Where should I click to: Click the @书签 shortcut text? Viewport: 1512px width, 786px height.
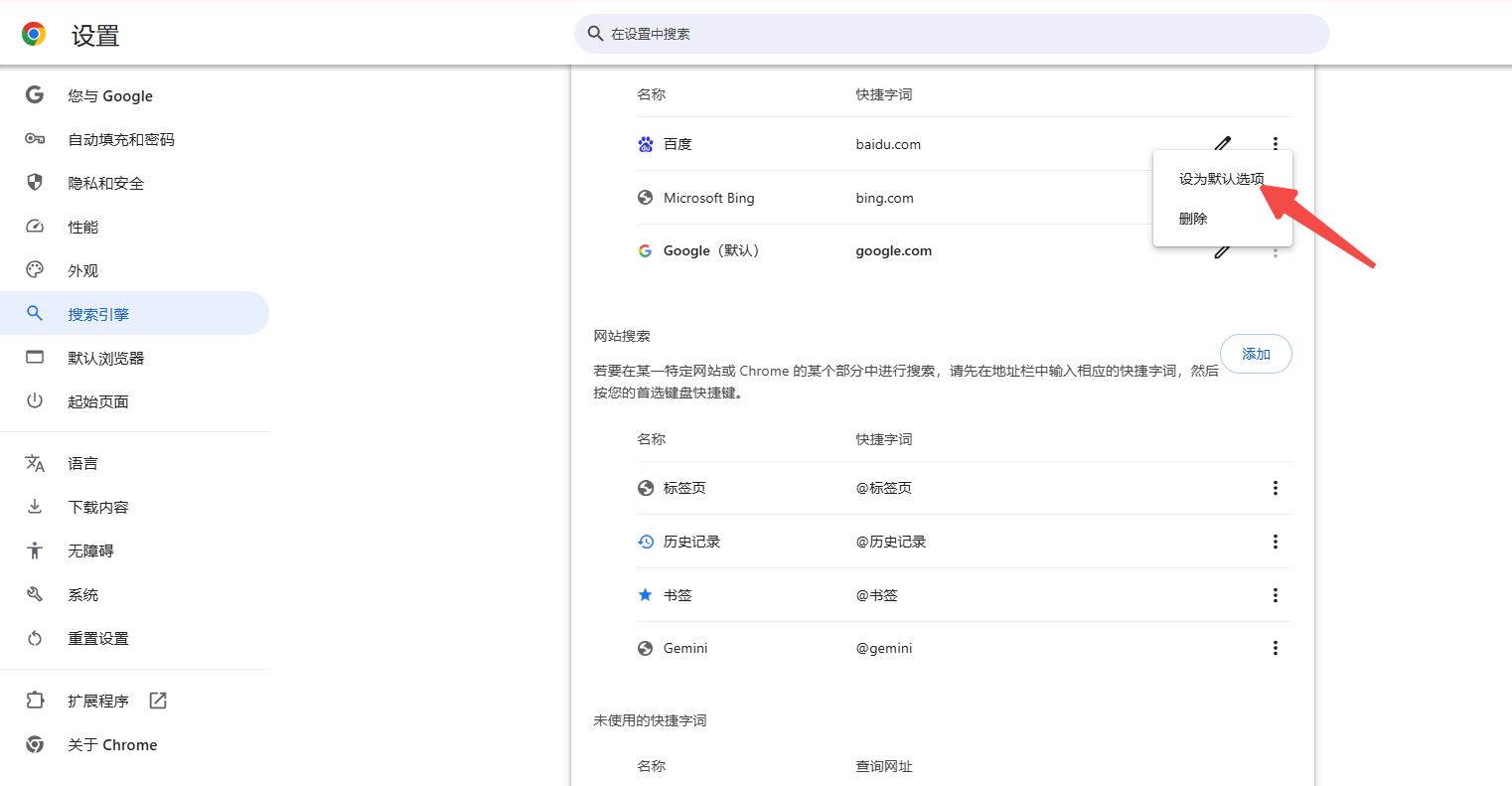point(877,595)
